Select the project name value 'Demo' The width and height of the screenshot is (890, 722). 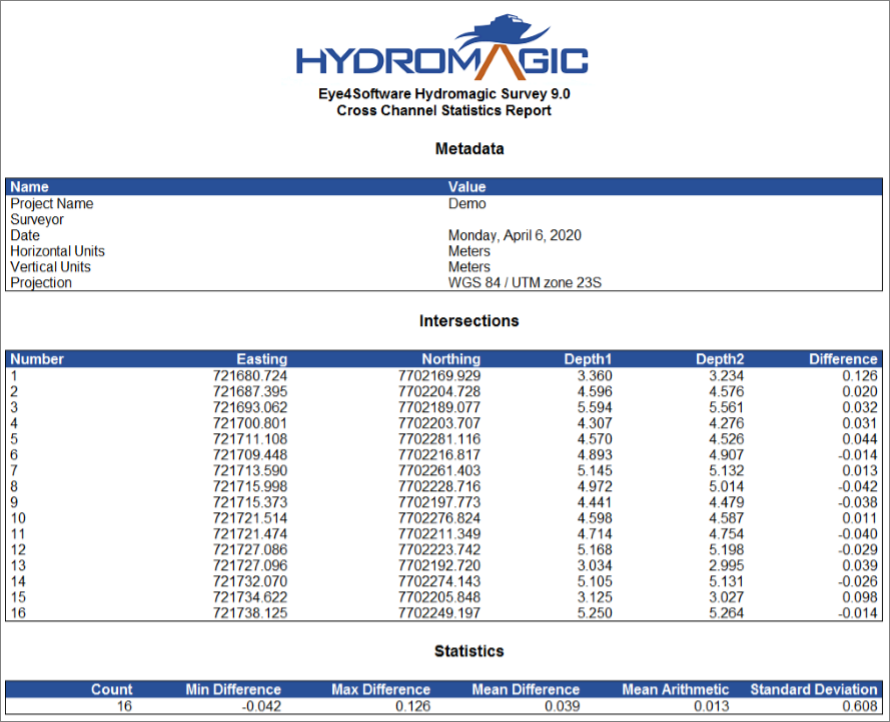(467, 203)
